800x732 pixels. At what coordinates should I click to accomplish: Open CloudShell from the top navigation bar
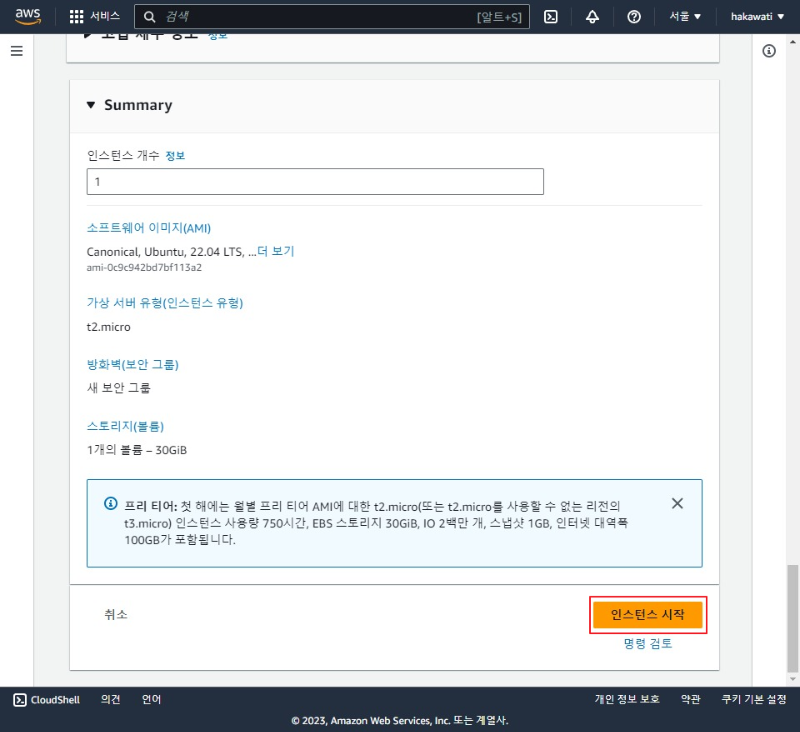pos(552,16)
